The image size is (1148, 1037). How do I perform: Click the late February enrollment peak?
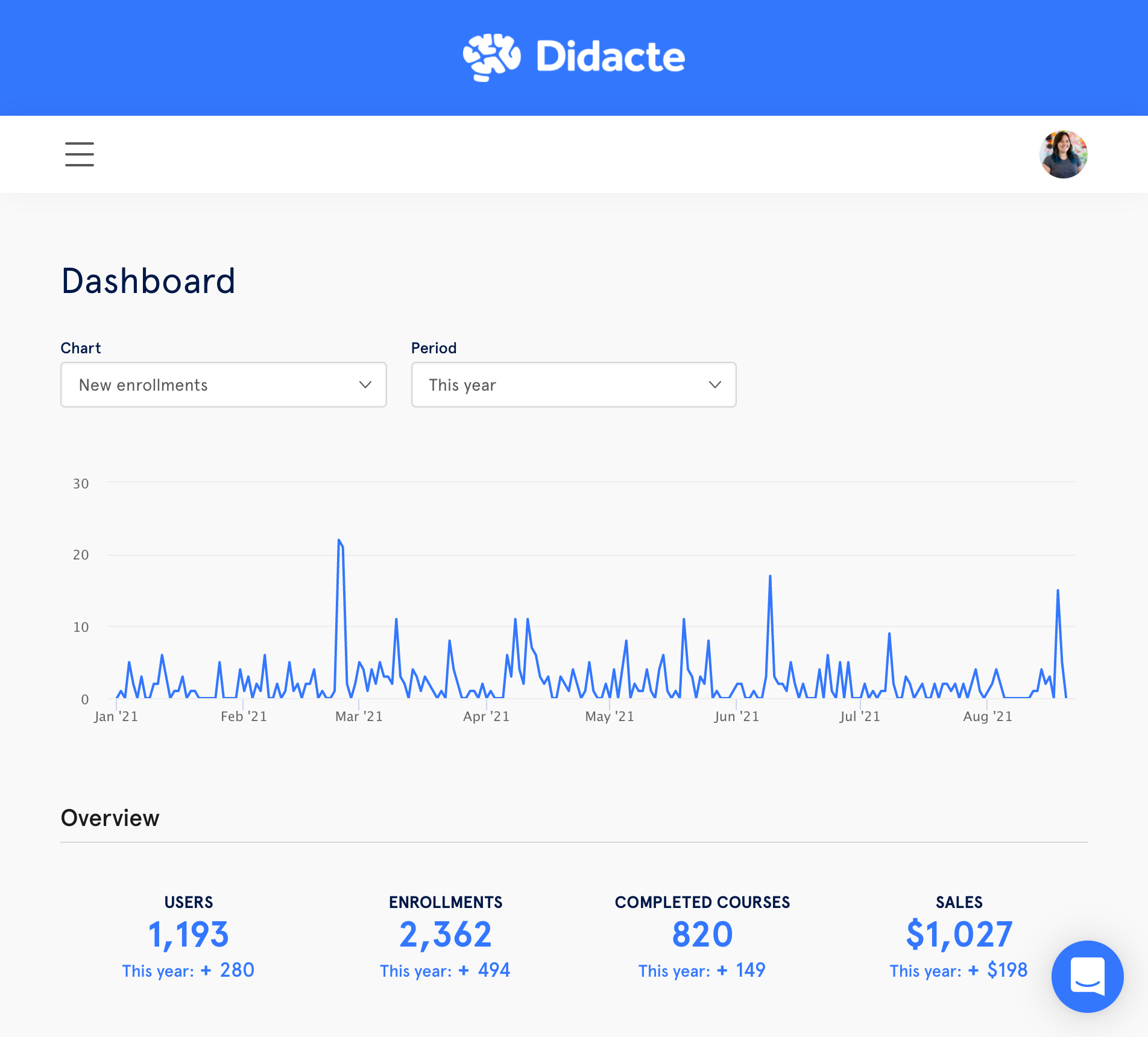click(x=339, y=541)
